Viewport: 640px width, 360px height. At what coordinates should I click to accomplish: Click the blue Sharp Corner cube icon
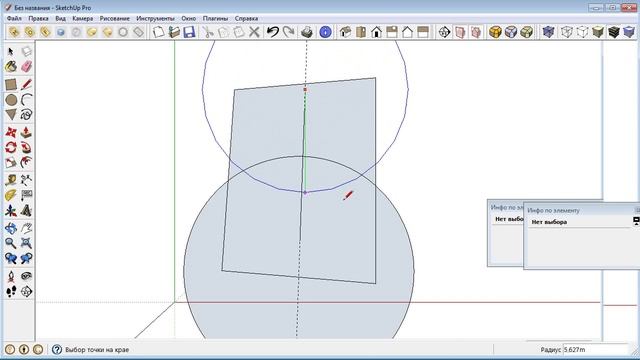[x=511, y=32]
